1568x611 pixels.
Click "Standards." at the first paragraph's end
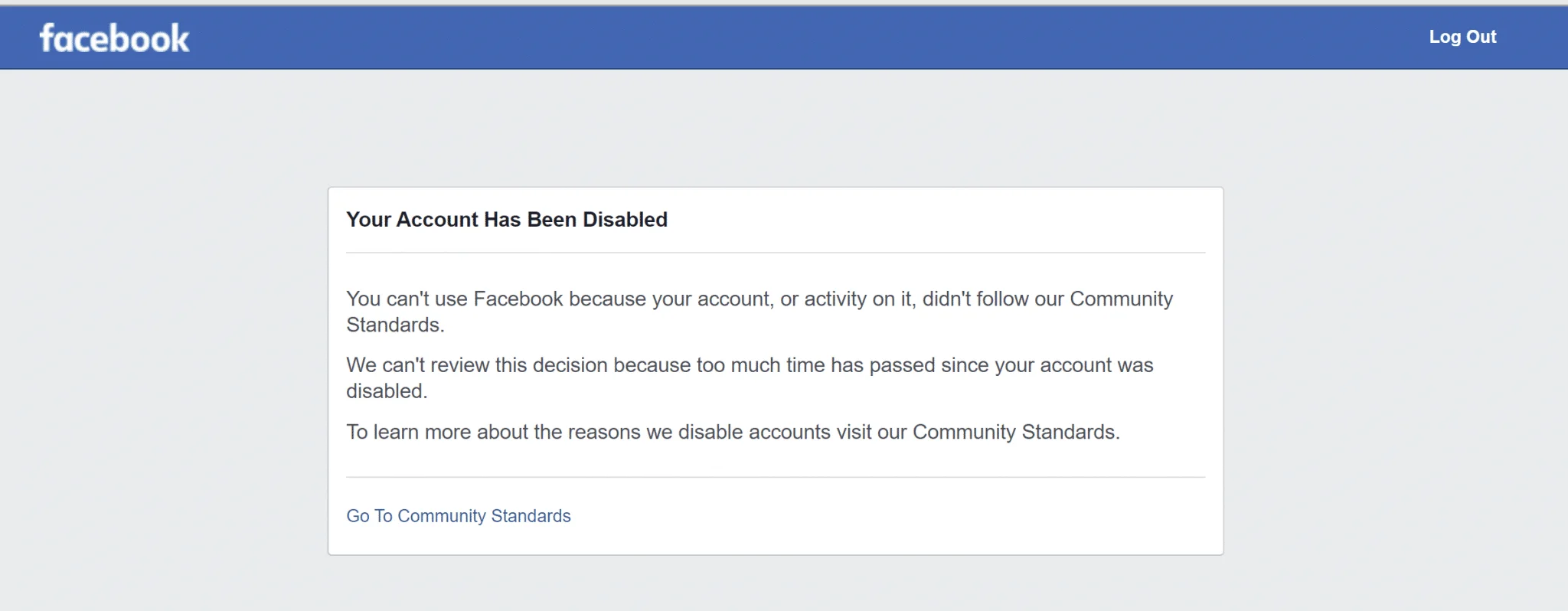pos(395,325)
